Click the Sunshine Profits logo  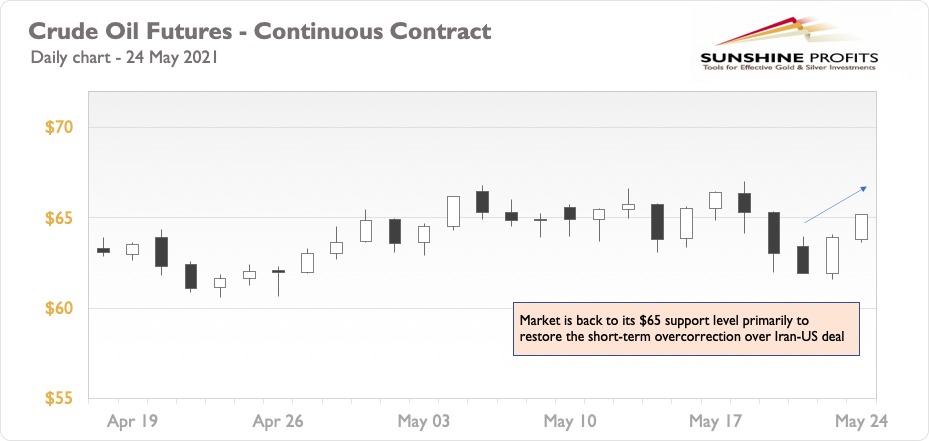(789, 45)
